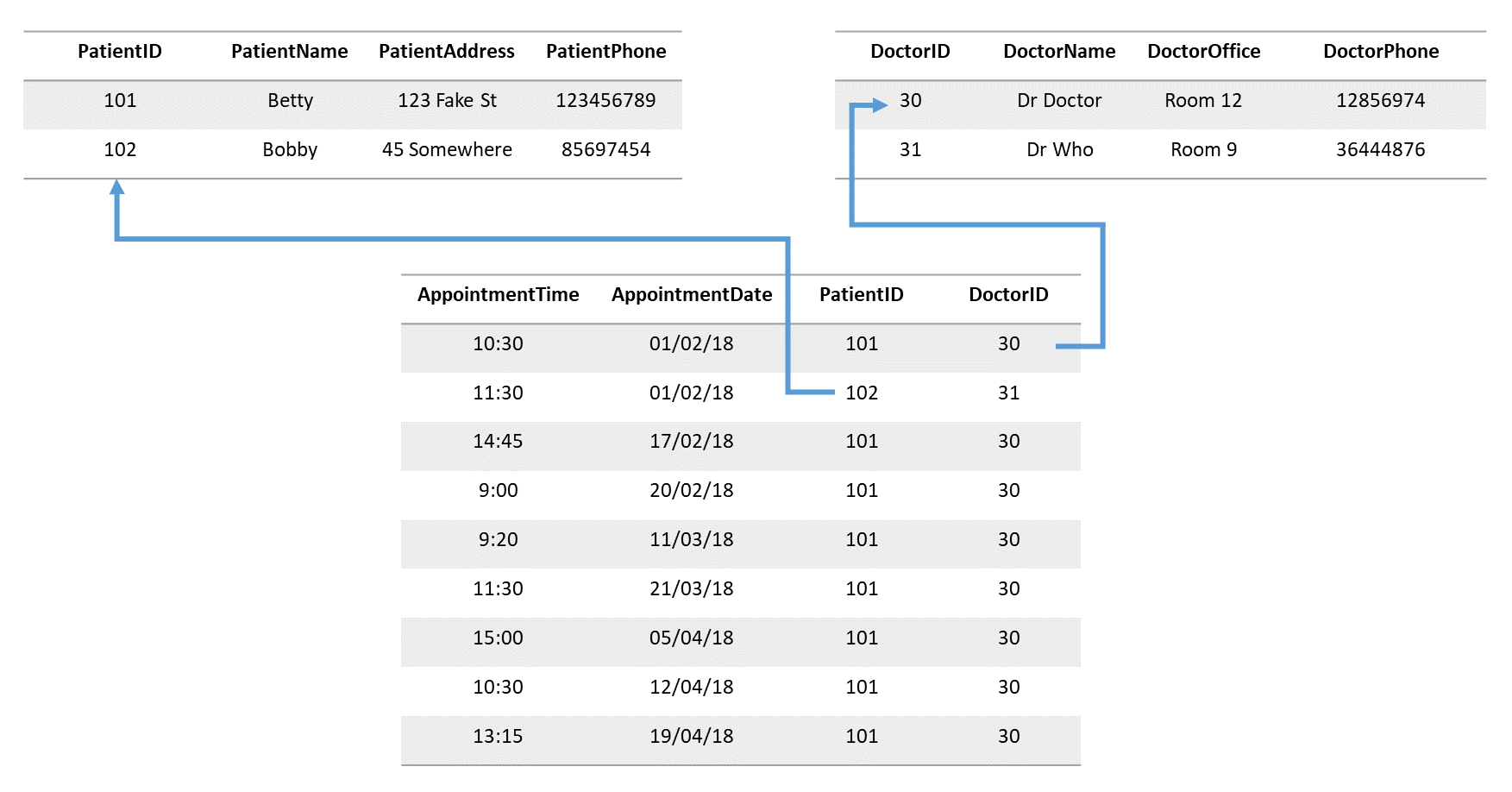Viewport: 1512px width, 792px height.
Task: Click DoctorID 30 in the 13:15 row
Action: [1009, 737]
